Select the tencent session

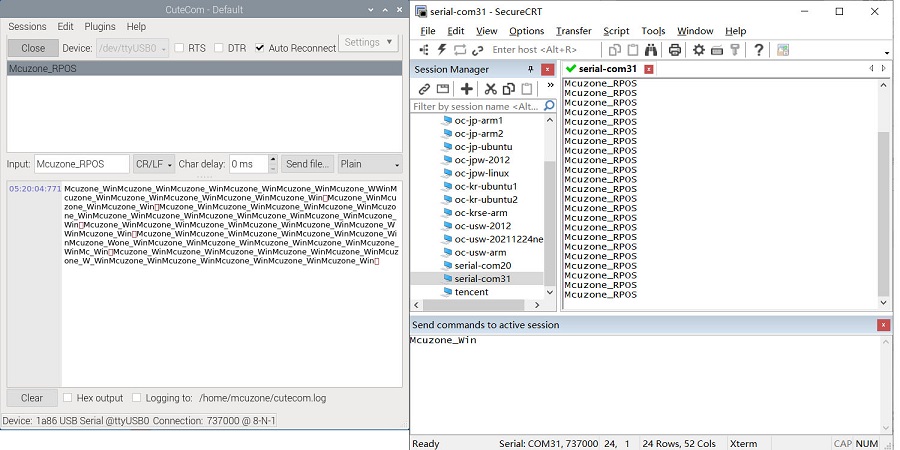(471, 292)
